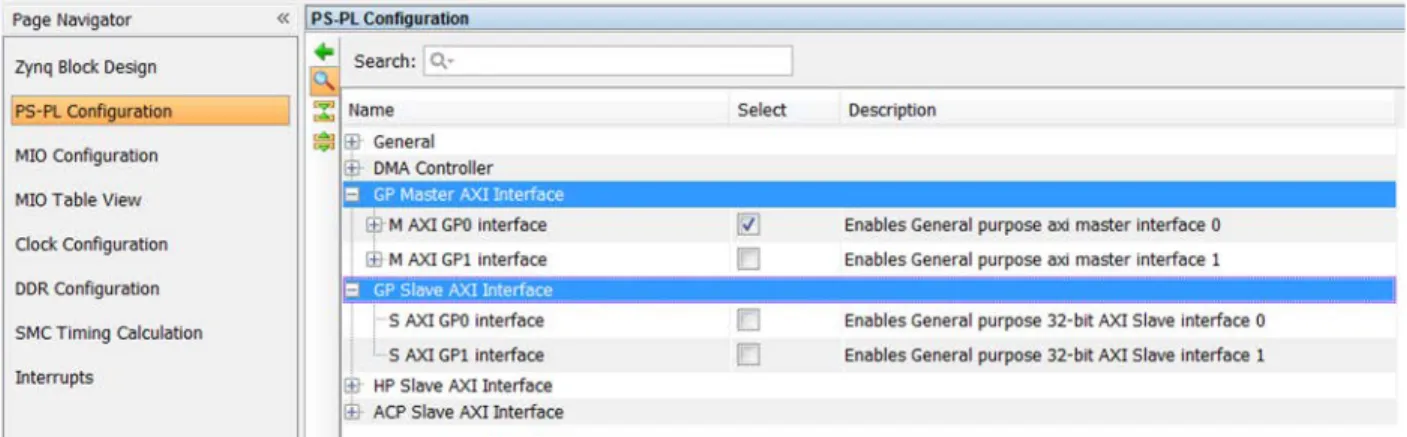
Task: Expand the General tree node
Action: tap(352, 142)
